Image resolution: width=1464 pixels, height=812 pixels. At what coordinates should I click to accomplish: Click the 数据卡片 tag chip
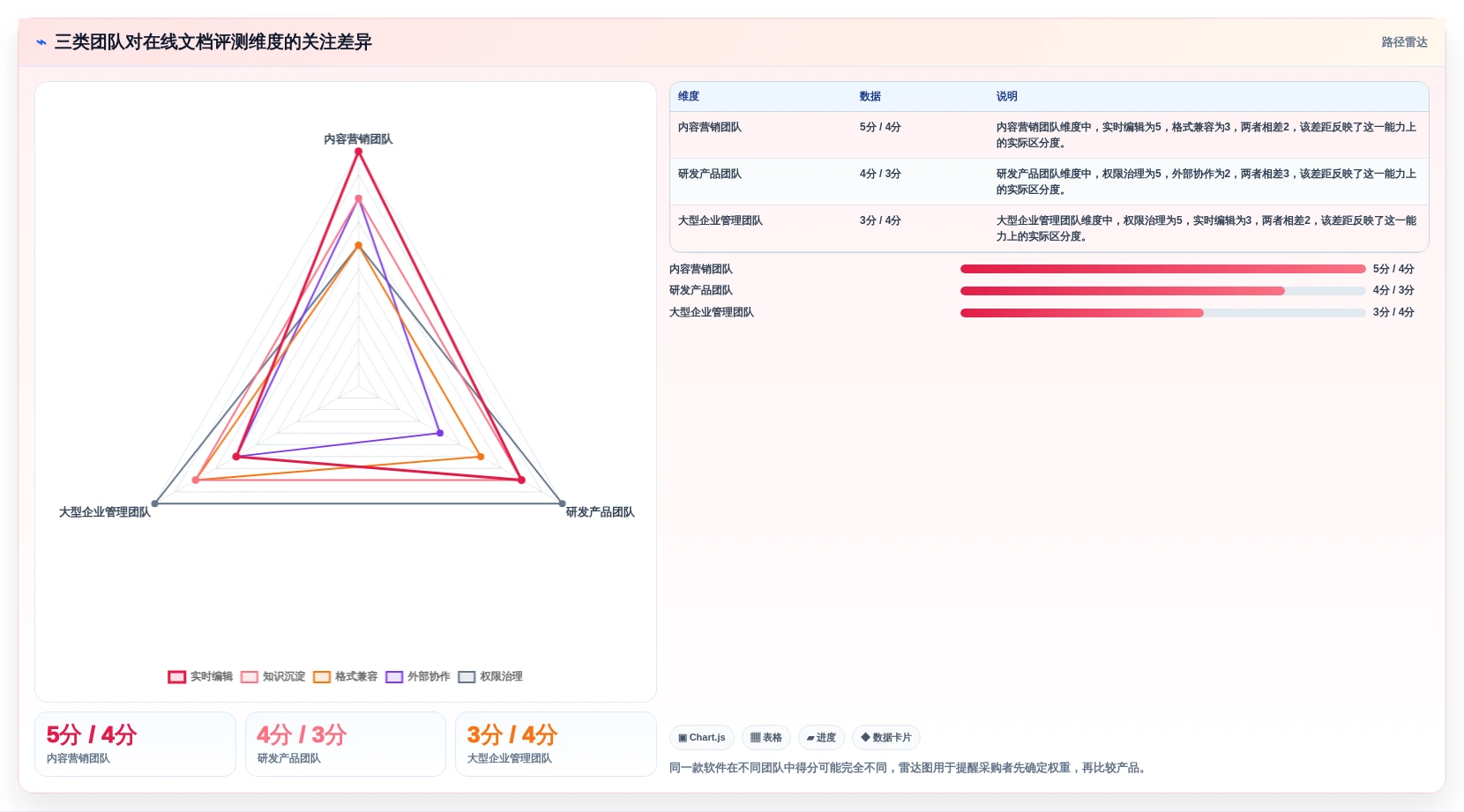click(886, 738)
